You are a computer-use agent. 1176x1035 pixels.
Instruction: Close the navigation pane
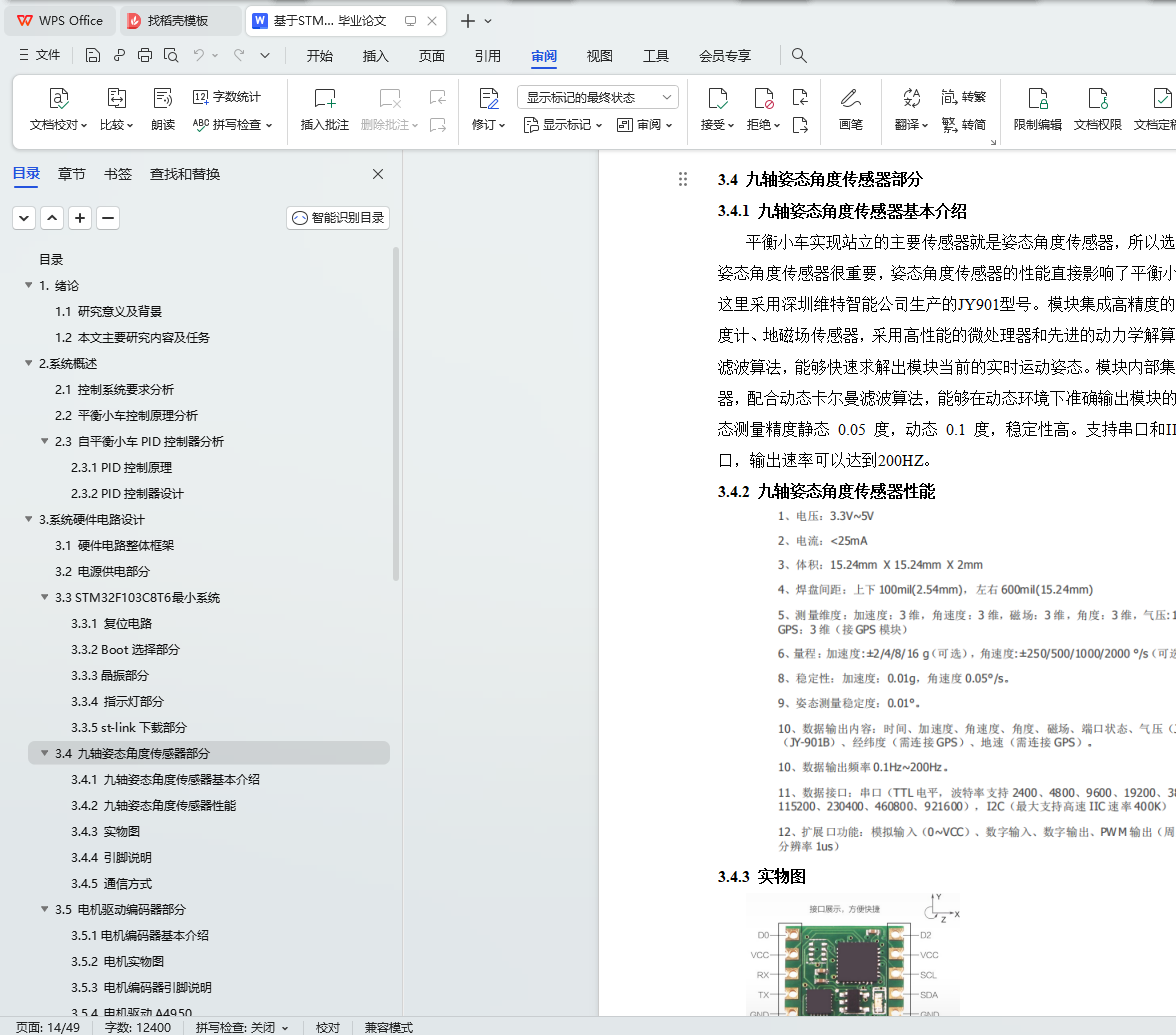pyautogui.click(x=378, y=174)
